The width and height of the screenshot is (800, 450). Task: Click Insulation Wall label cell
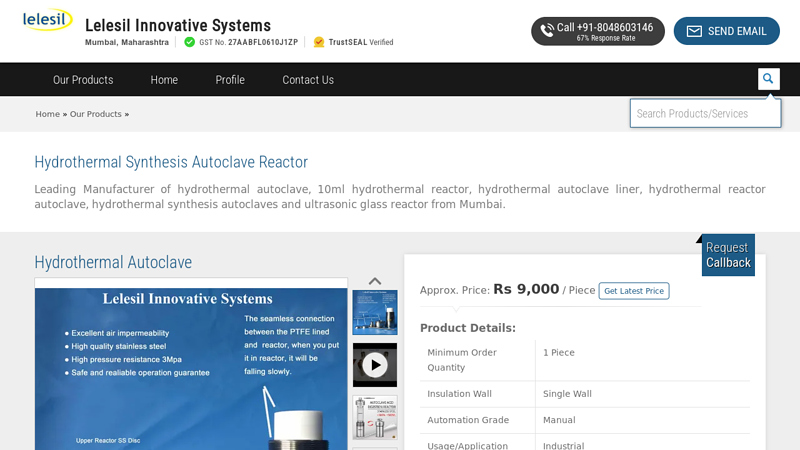(459, 394)
